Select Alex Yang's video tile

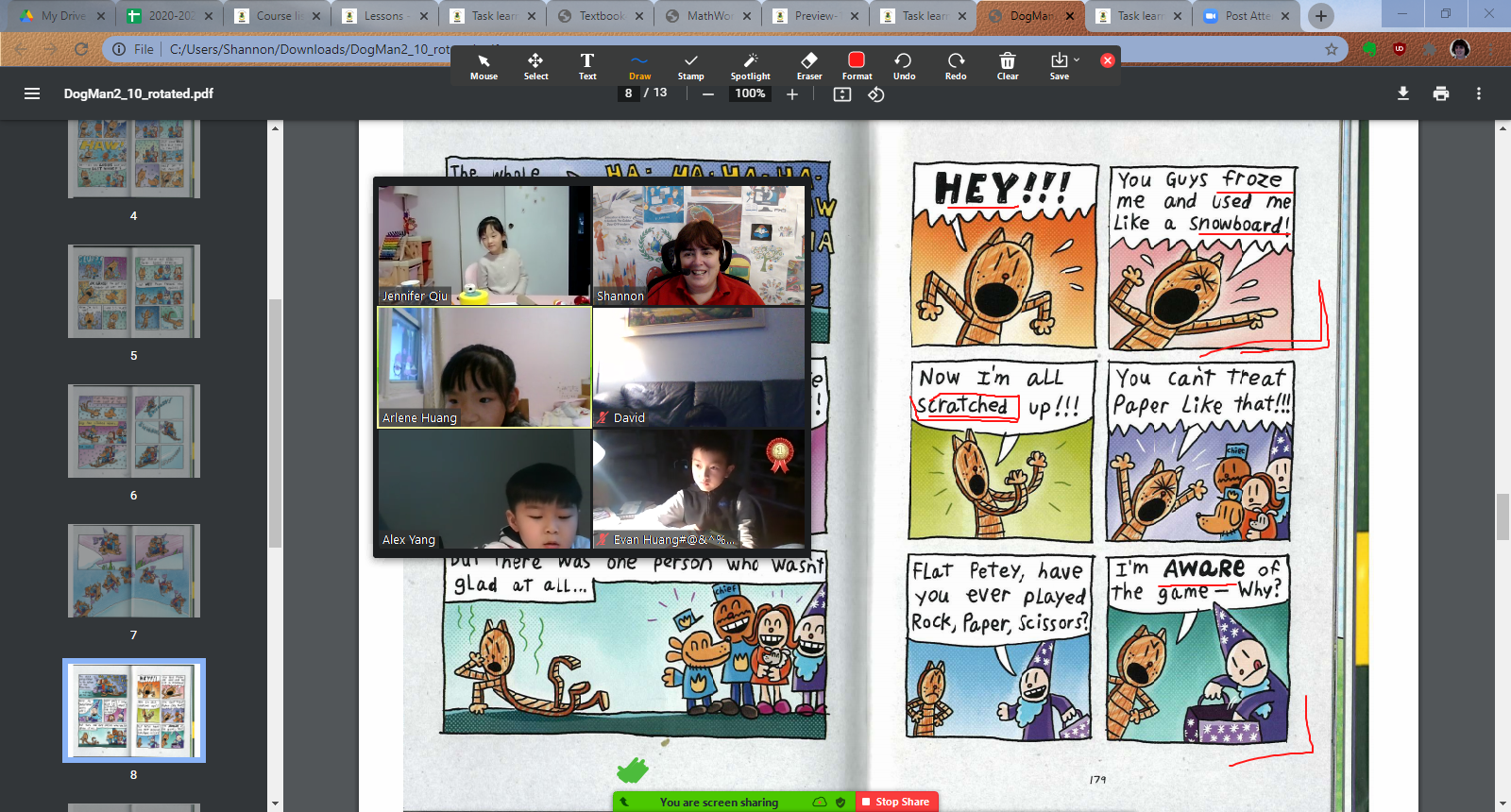pyautogui.click(x=484, y=489)
